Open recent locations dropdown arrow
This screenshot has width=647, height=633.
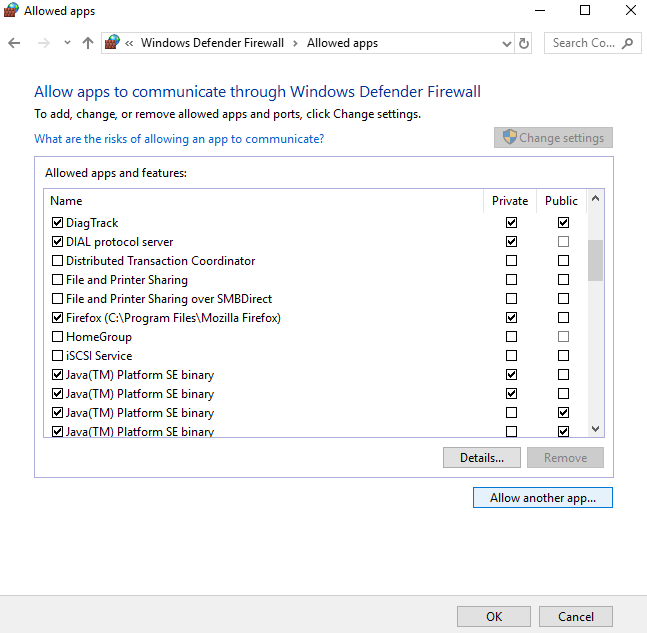pos(67,43)
